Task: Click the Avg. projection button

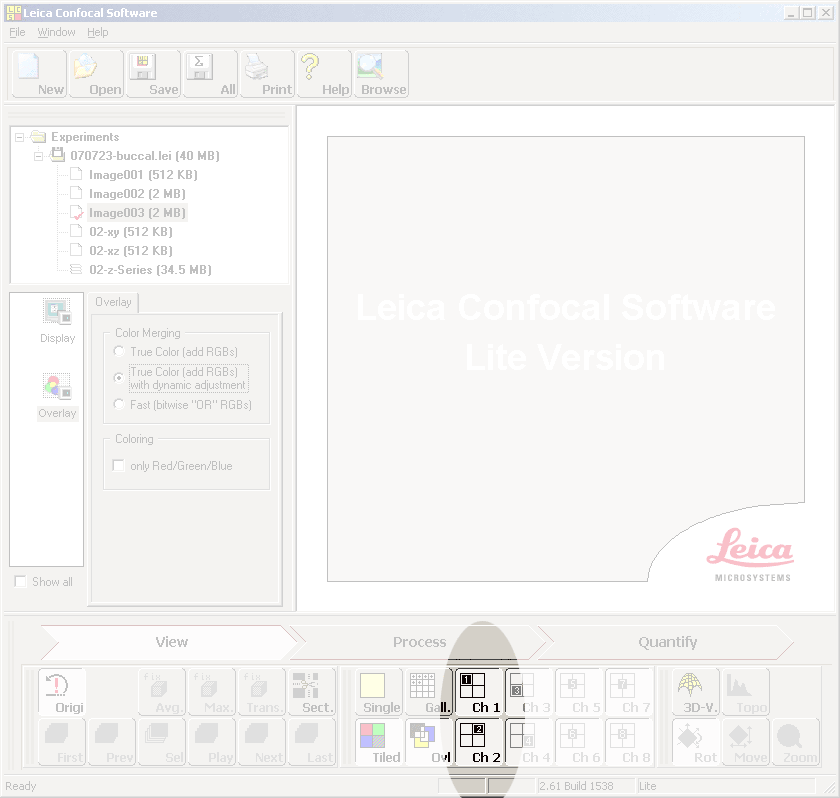Action: [162, 692]
